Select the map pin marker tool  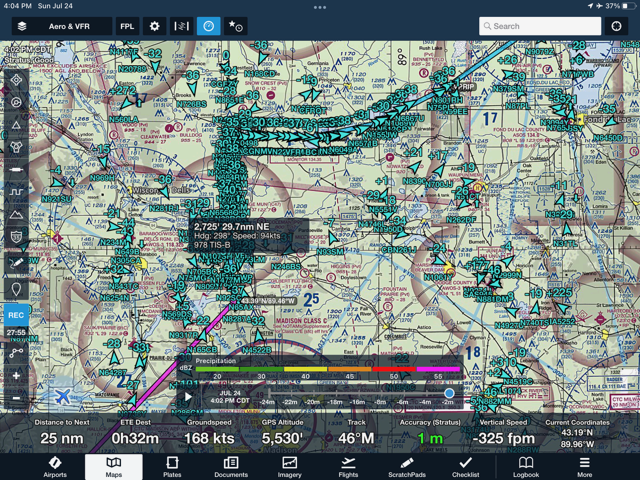(x=16, y=289)
